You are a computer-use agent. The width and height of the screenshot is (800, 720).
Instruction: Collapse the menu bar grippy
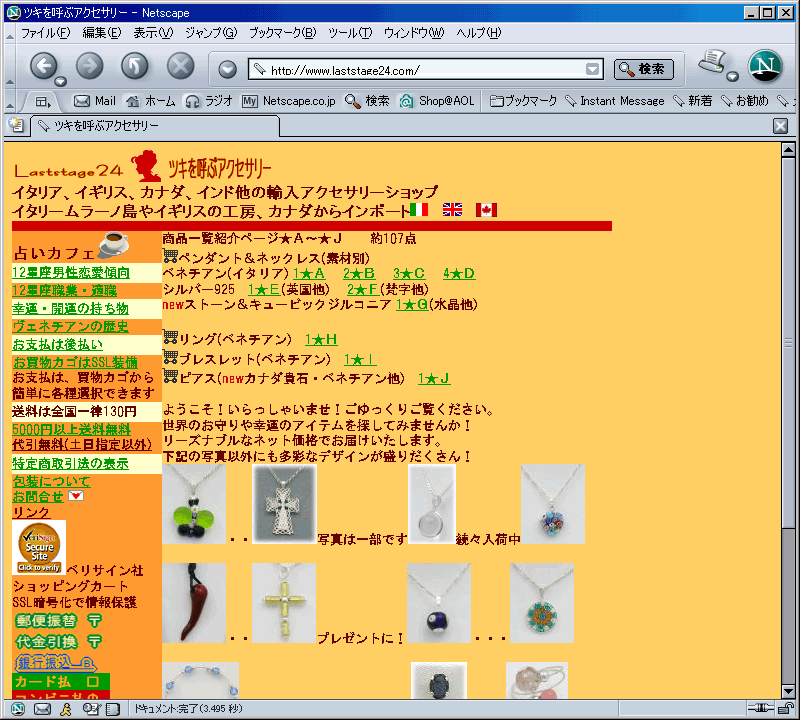coord(10,34)
